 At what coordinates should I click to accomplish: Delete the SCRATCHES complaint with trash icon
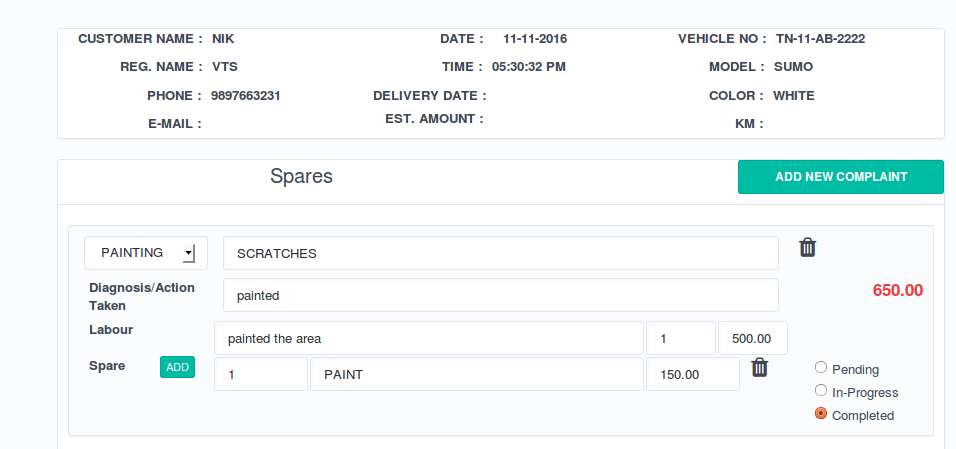808,248
